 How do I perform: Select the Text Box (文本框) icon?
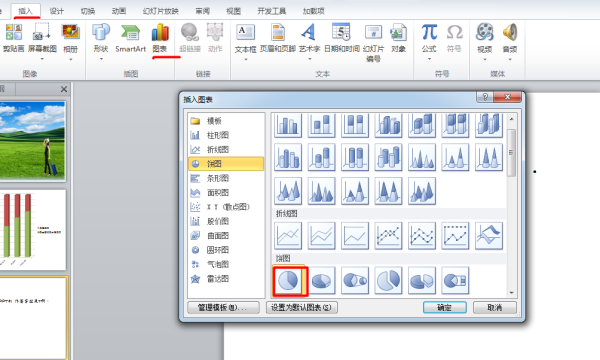[245, 38]
